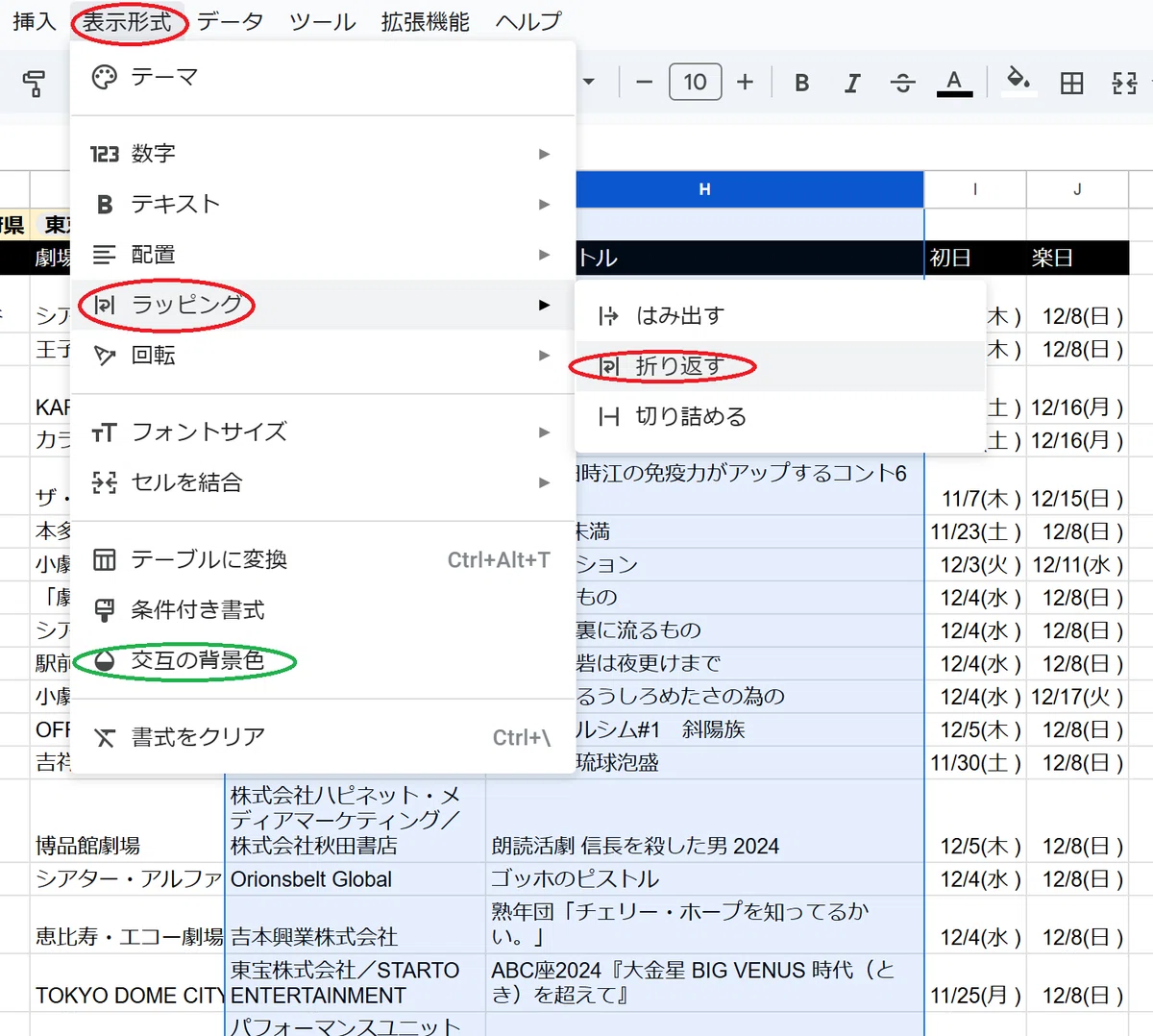Image resolution: width=1153 pixels, height=1036 pixels.
Task: Click the rotation icon beside 回転
Action: [104, 356]
